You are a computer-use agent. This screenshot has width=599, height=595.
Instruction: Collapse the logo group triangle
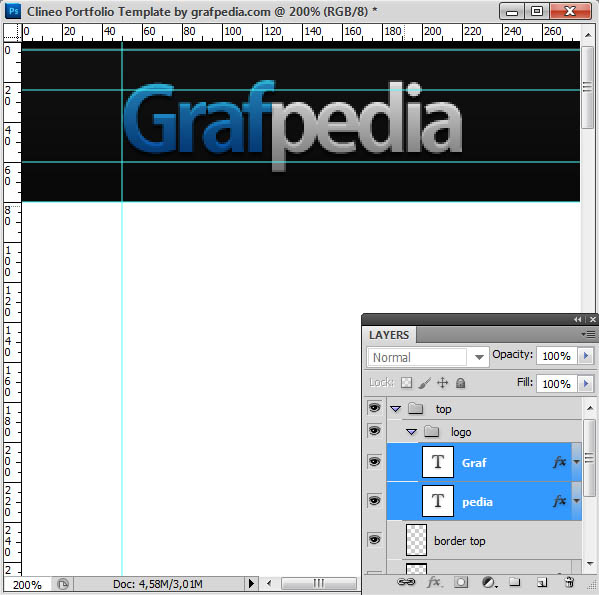(x=411, y=432)
